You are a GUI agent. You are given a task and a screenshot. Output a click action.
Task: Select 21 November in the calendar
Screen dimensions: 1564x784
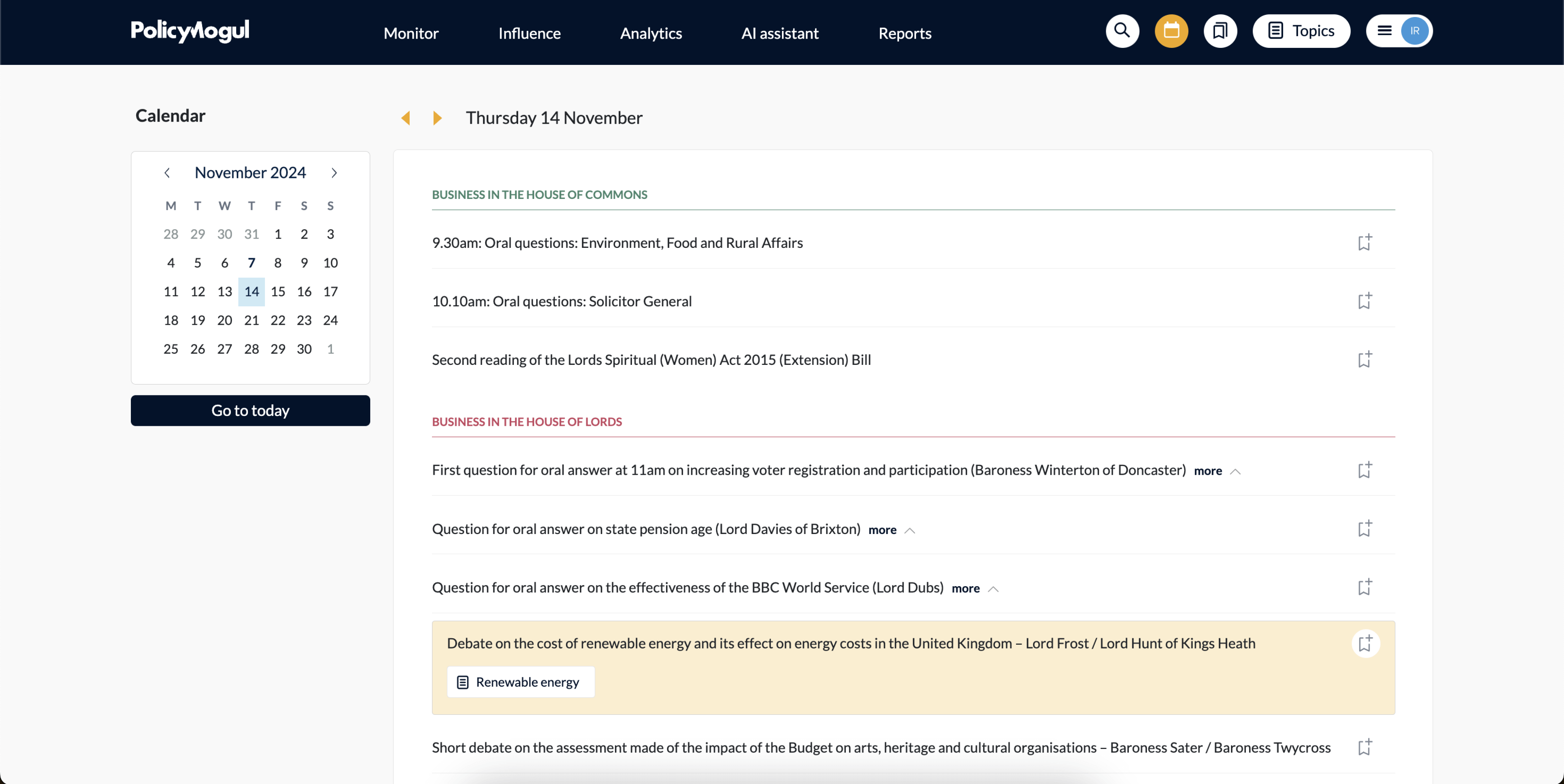pos(251,321)
